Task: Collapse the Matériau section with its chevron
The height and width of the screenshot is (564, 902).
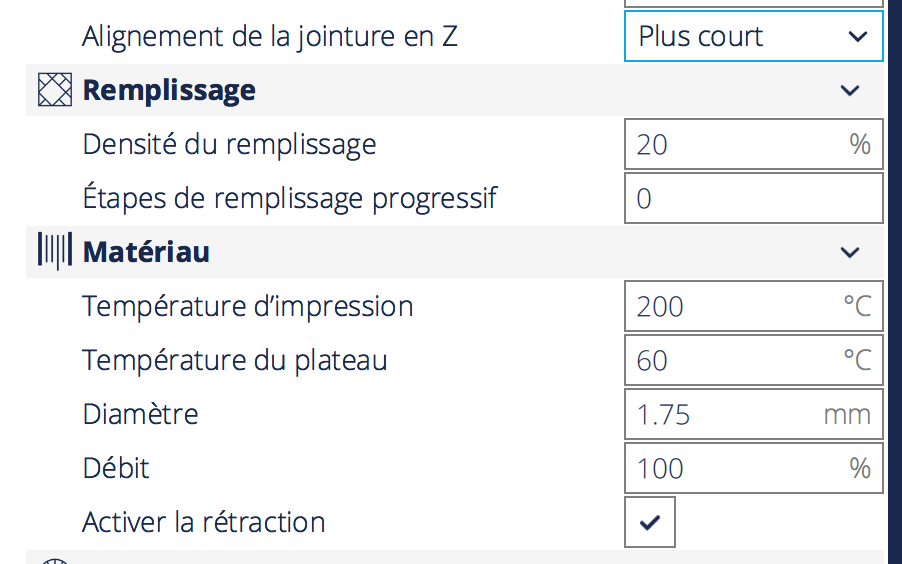Action: pos(850,252)
